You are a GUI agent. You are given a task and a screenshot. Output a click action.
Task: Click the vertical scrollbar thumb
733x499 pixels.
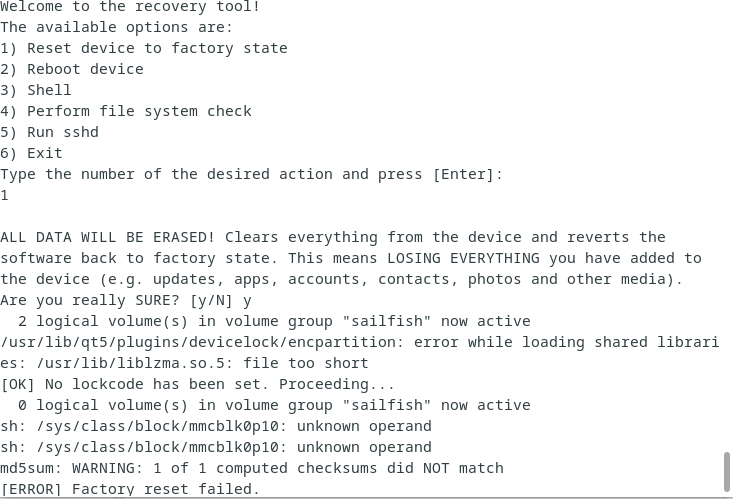click(726, 471)
